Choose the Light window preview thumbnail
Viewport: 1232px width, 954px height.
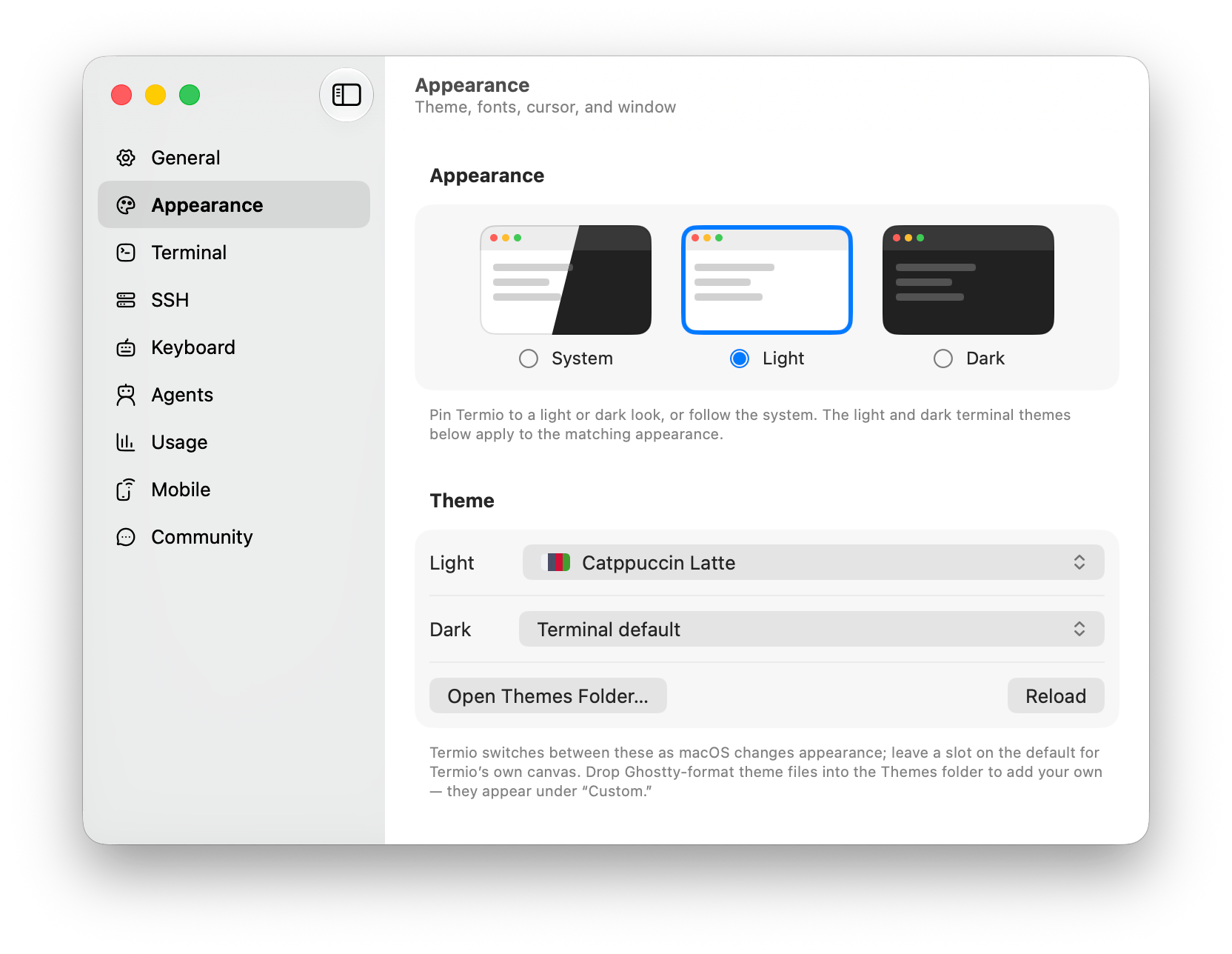coord(767,280)
